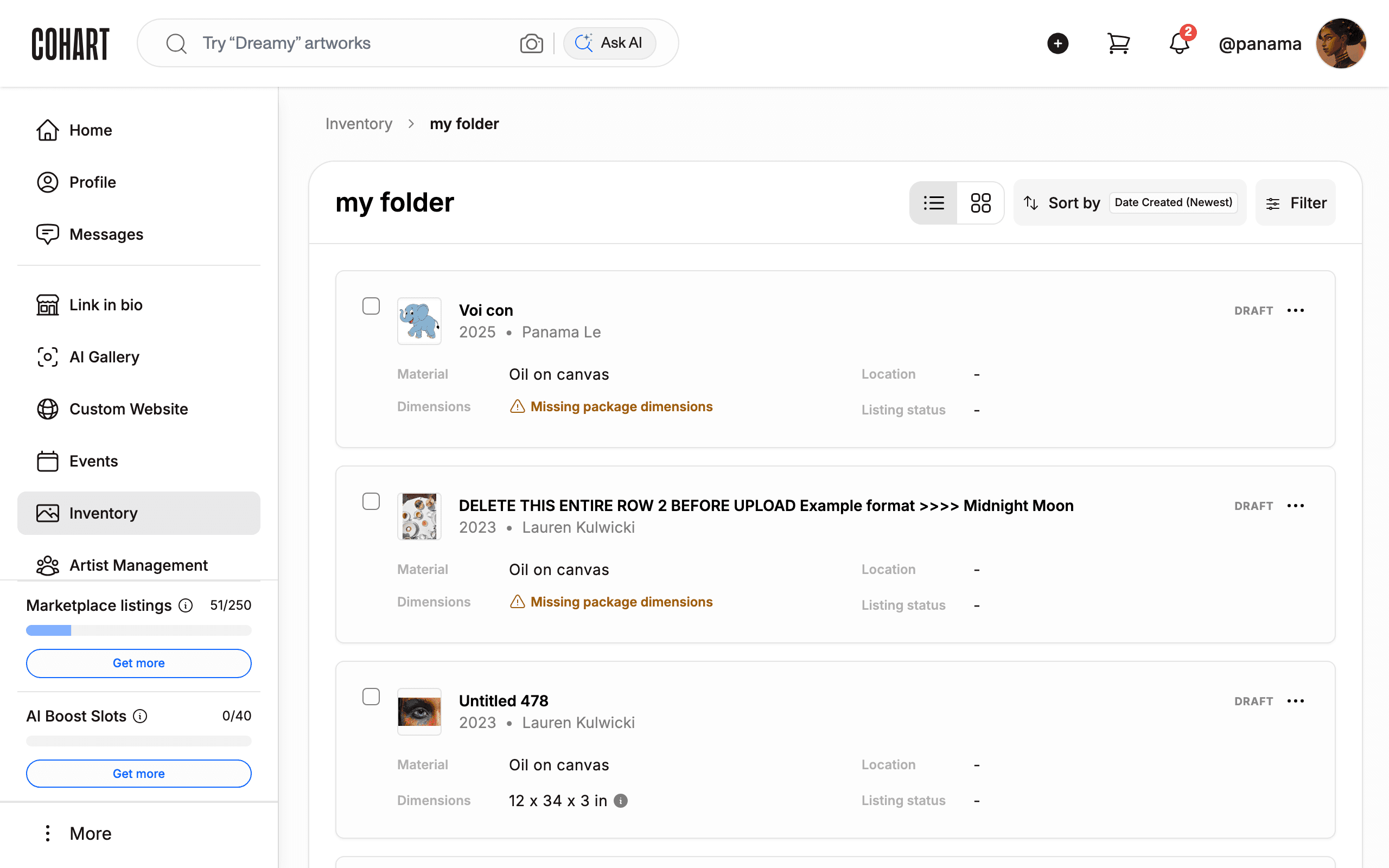Open Untitled 478 eye thumbnail
Viewport: 1389px width, 868px height.
pyautogui.click(x=419, y=711)
